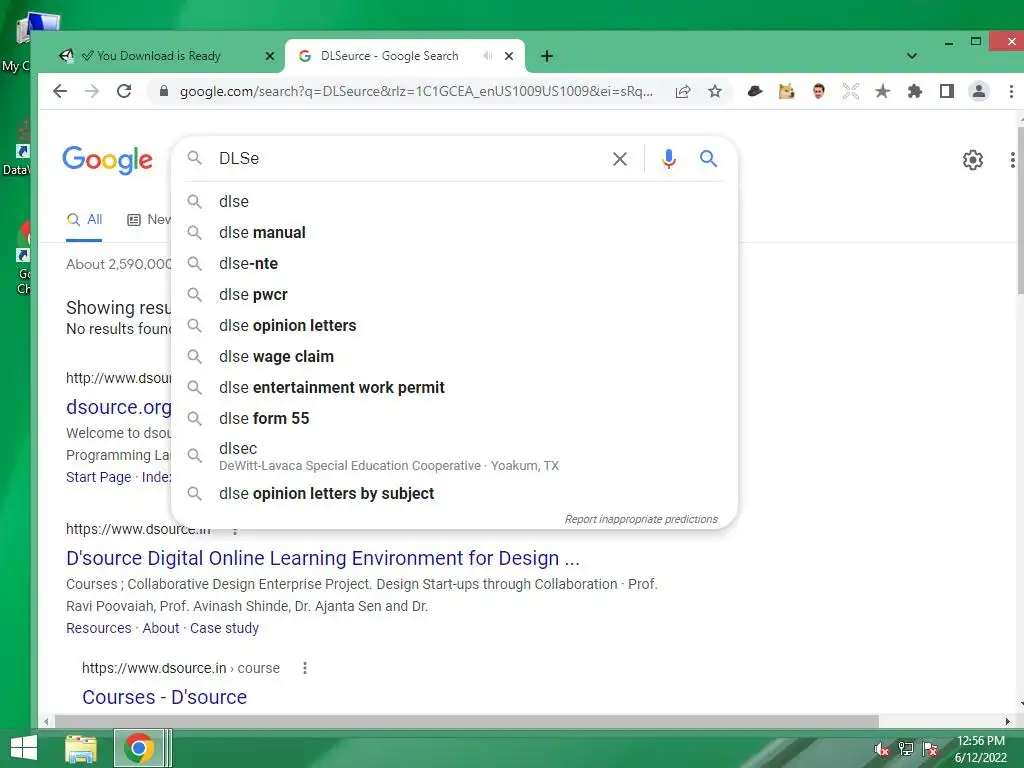Open File Explorer from the taskbar
The width and height of the screenshot is (1024, 768).
coord(81,748)
